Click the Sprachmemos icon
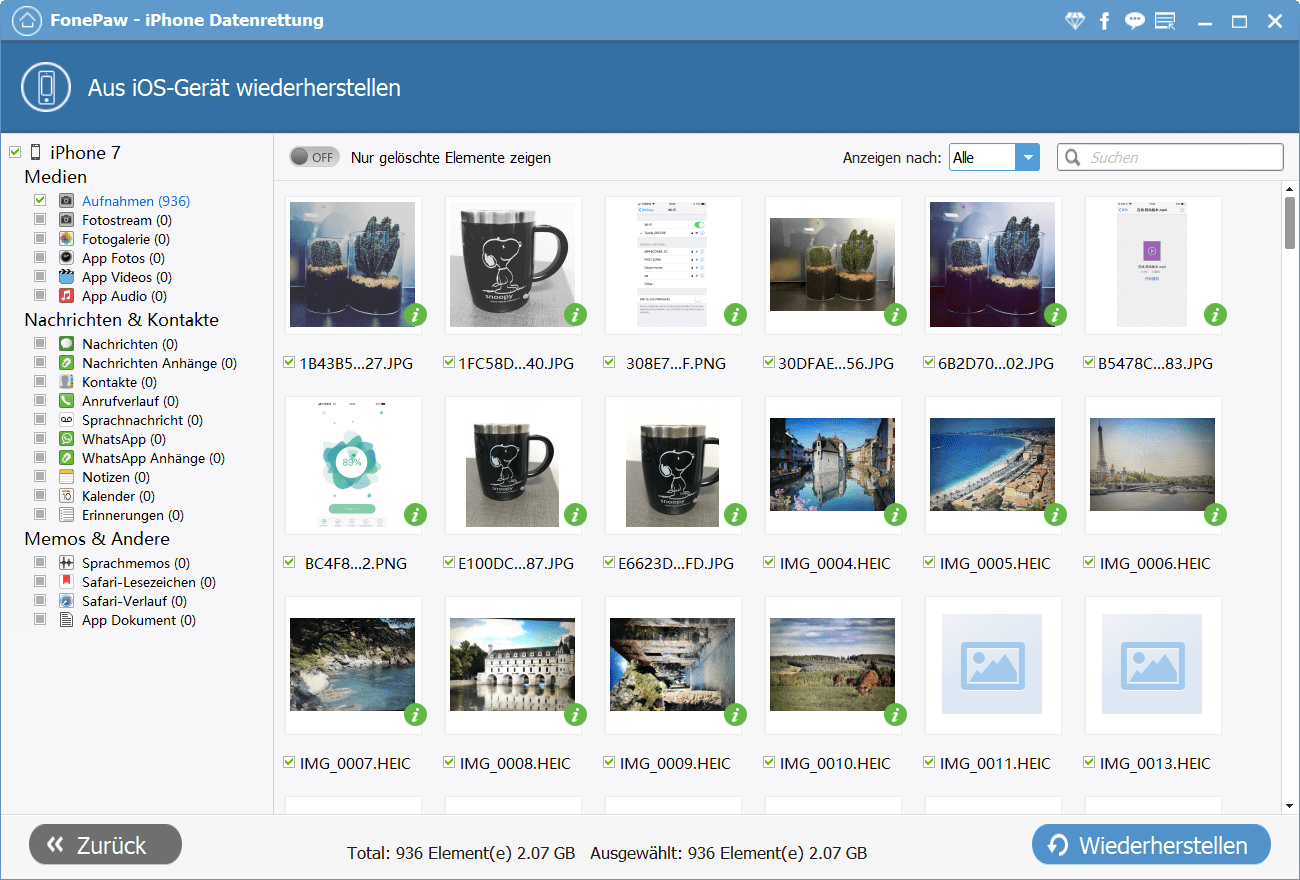The image size is (1300, 880). [x=66, y=563]
